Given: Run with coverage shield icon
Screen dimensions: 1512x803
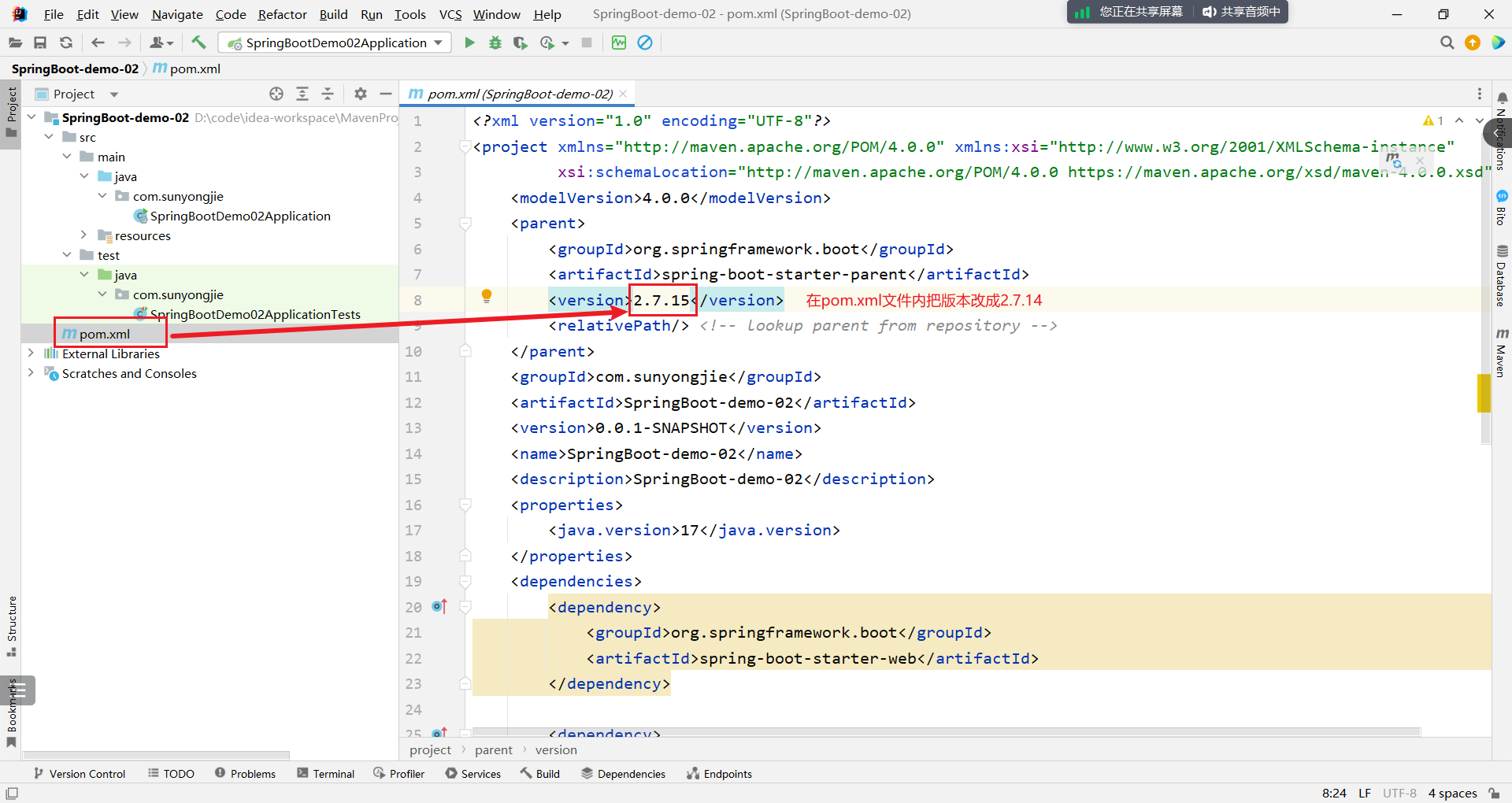Looking at the screenshot, I should pos(520,43).
